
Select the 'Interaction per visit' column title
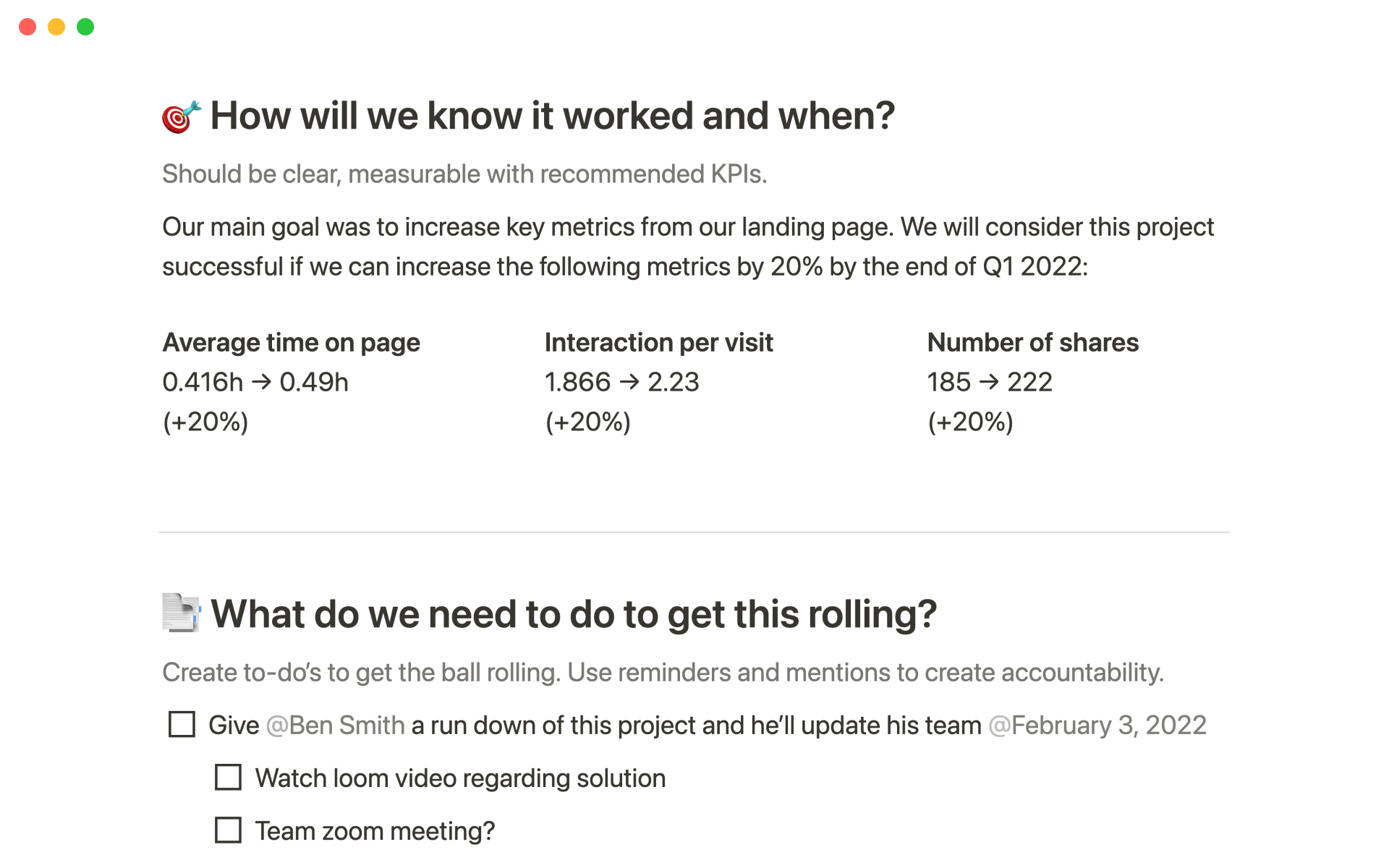658,342
